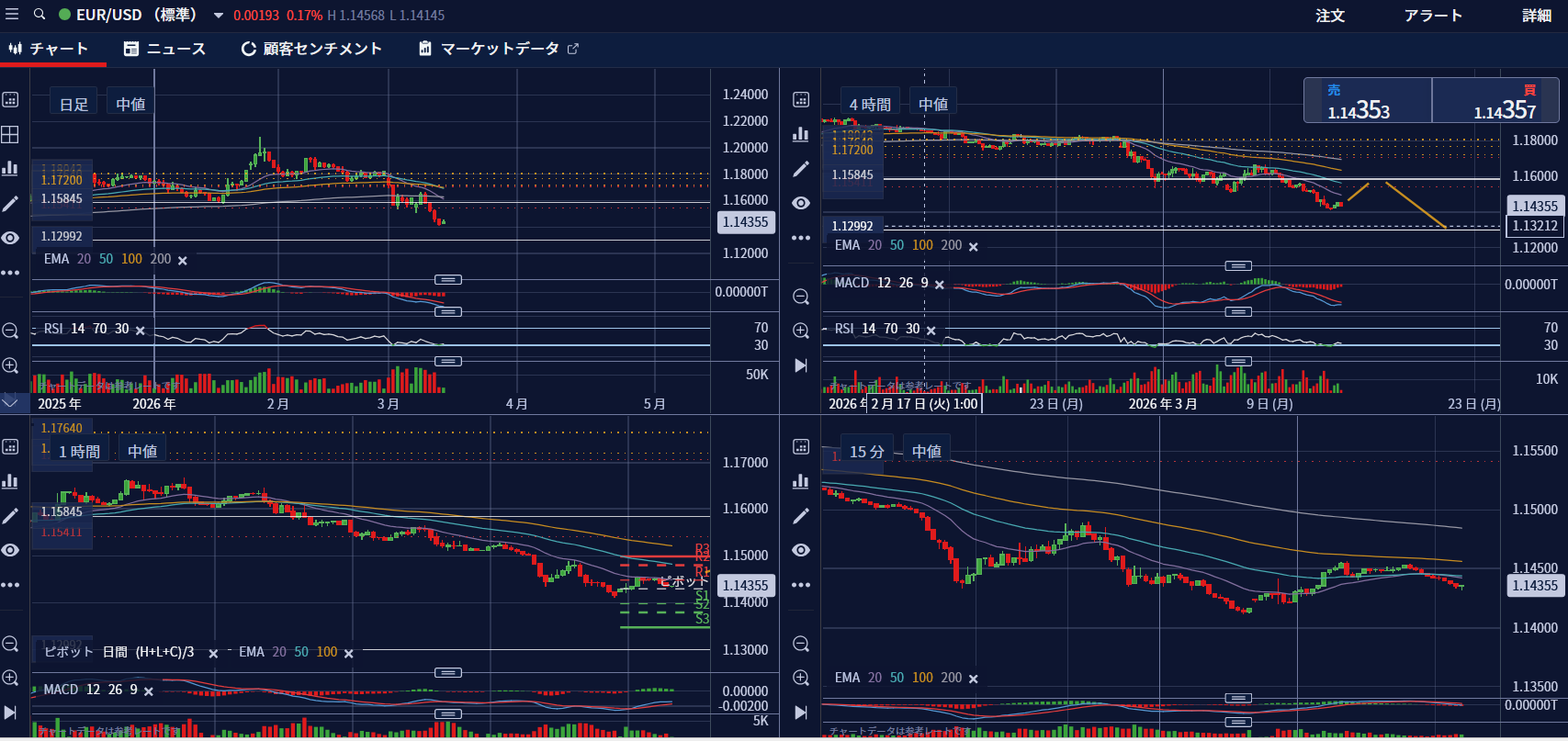1568x741 pixels.
Task: Open the 4時間 timeframe selector
Action: (870, 104)
